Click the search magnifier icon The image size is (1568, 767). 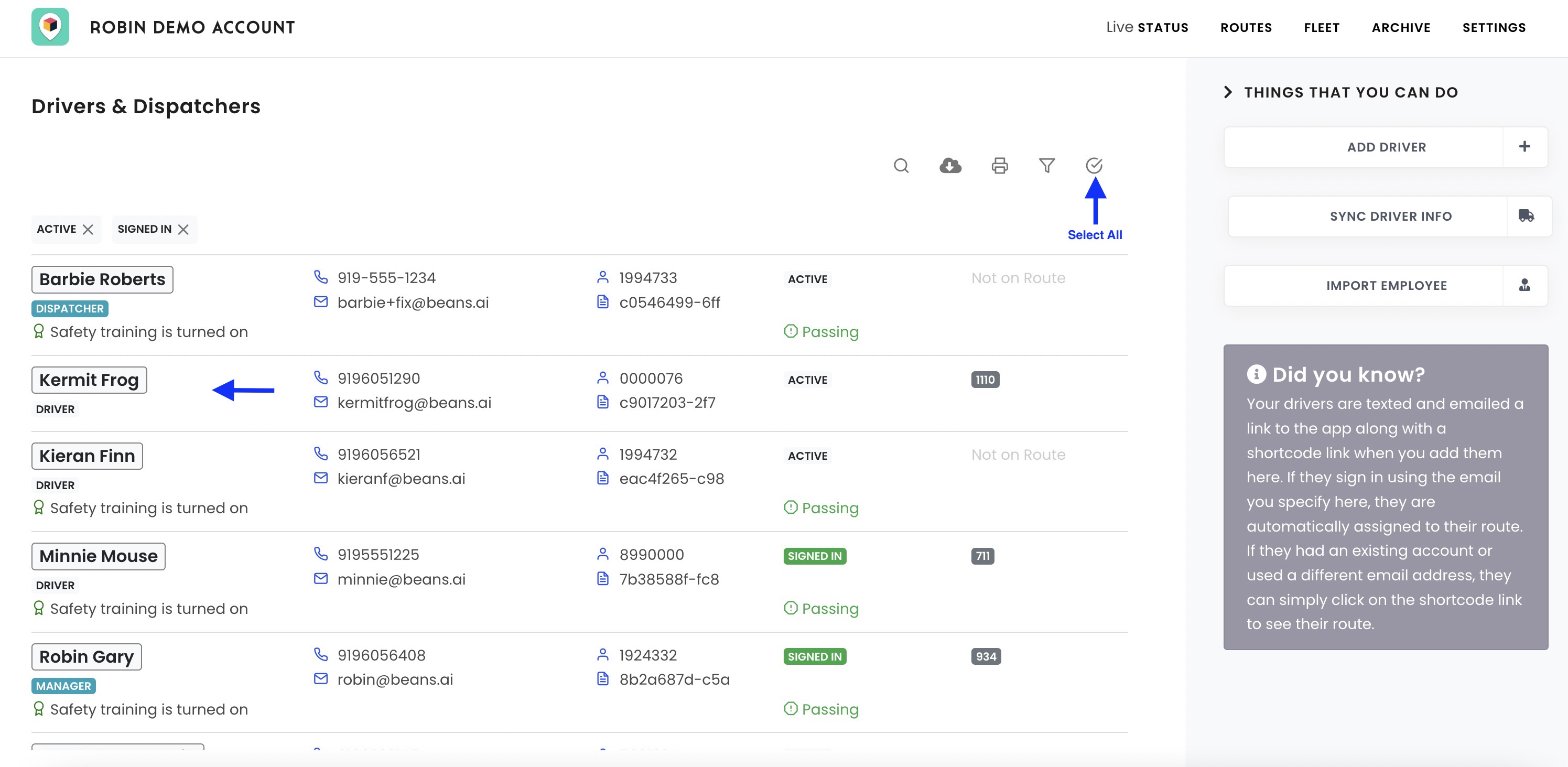coord(901,166)
